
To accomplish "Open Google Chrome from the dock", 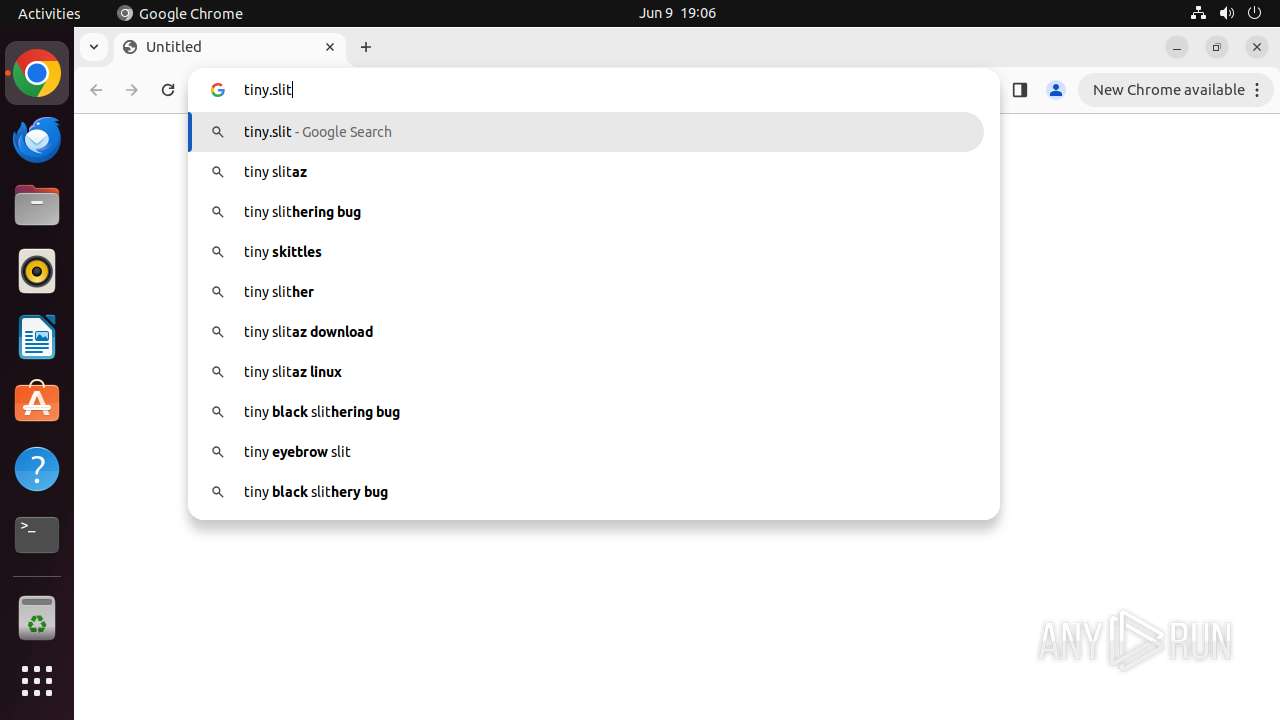I will tap(37, 74).
